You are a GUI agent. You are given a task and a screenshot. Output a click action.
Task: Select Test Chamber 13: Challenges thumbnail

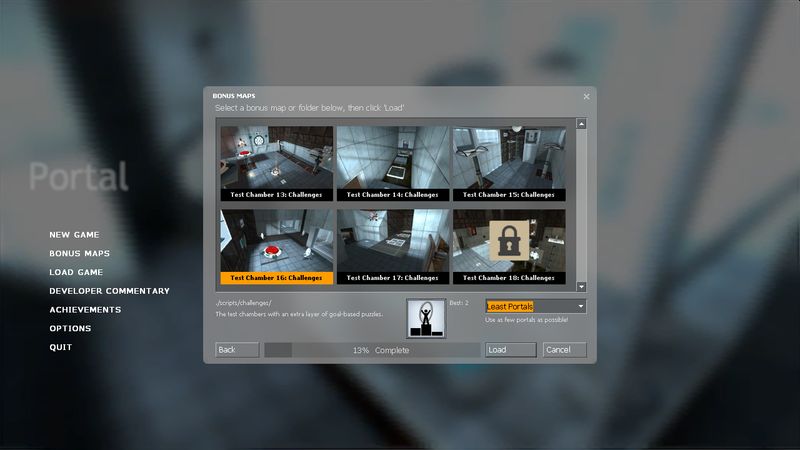coord(276,163)
